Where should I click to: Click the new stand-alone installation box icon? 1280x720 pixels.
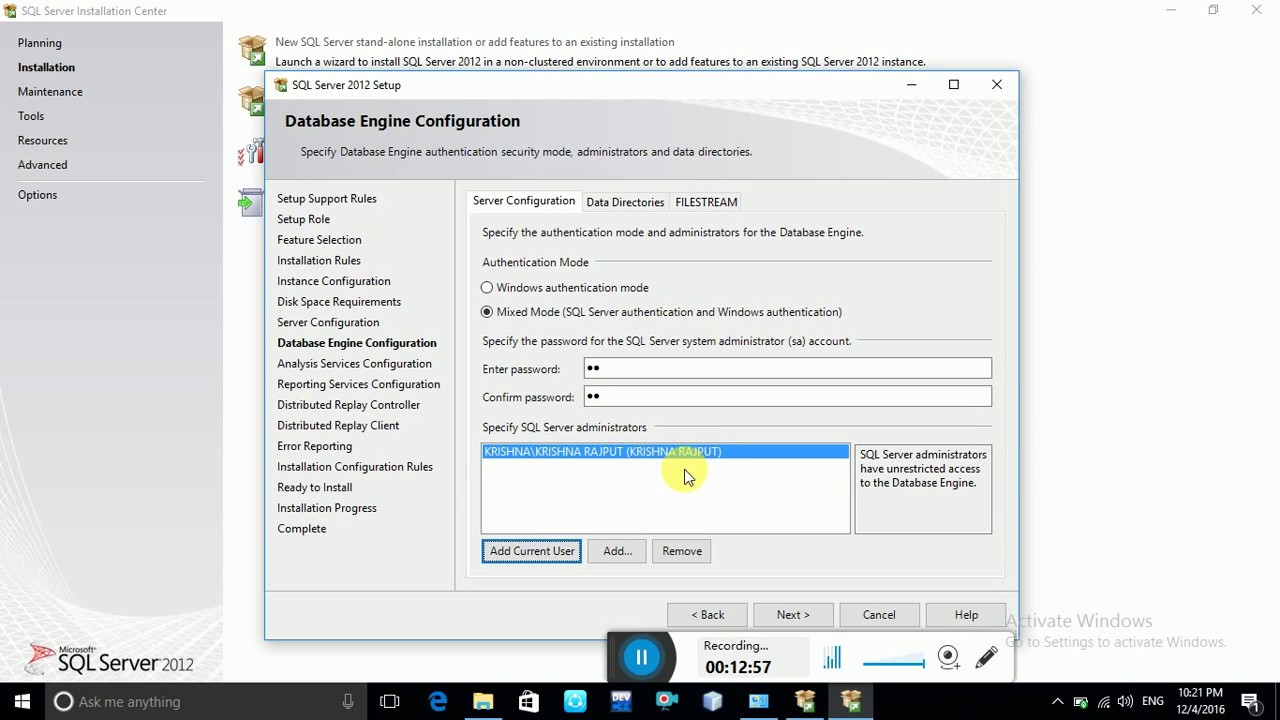[251, 50]
